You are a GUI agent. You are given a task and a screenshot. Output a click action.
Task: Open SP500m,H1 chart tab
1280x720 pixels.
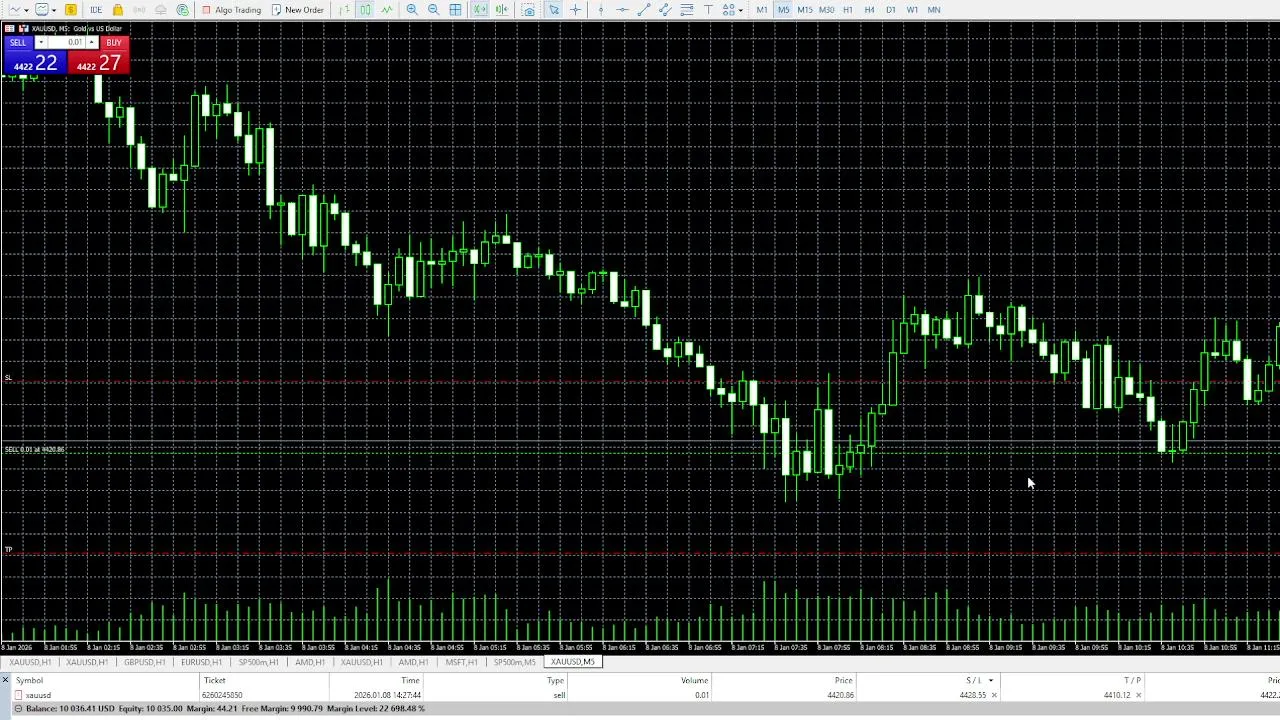click(258, 662)
